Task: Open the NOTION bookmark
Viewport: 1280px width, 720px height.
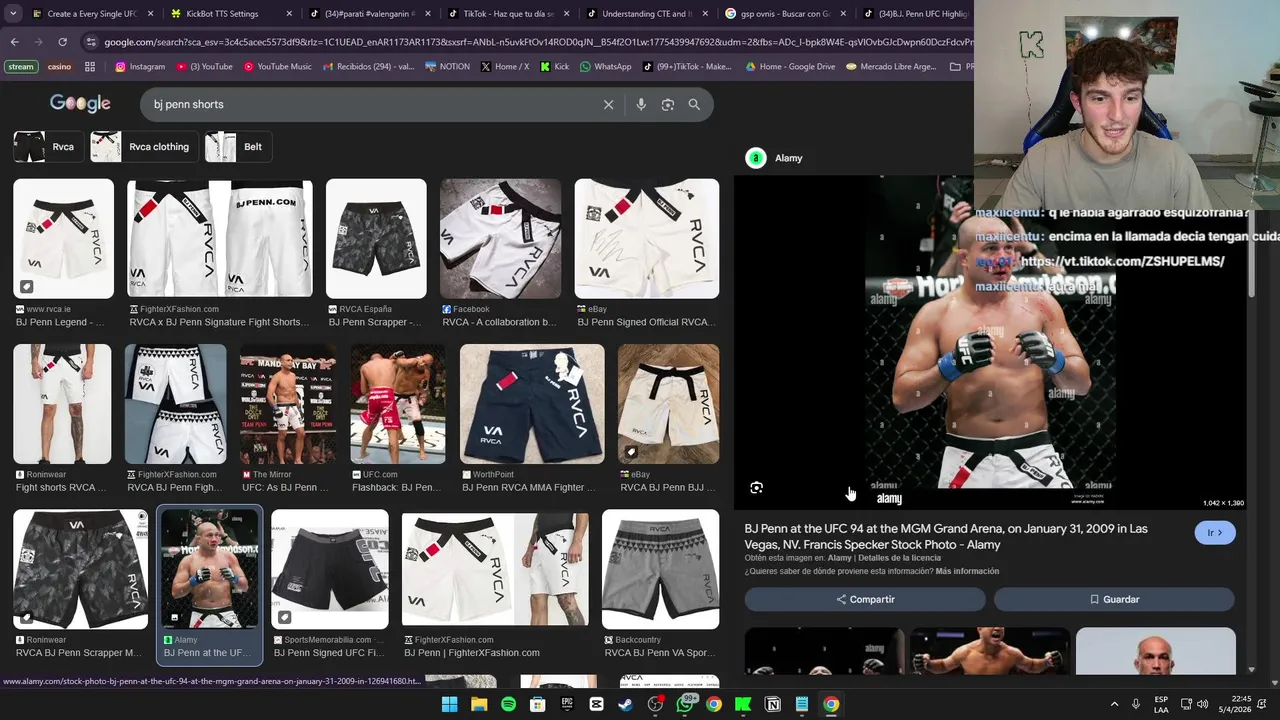Action: tap(447, 67)
